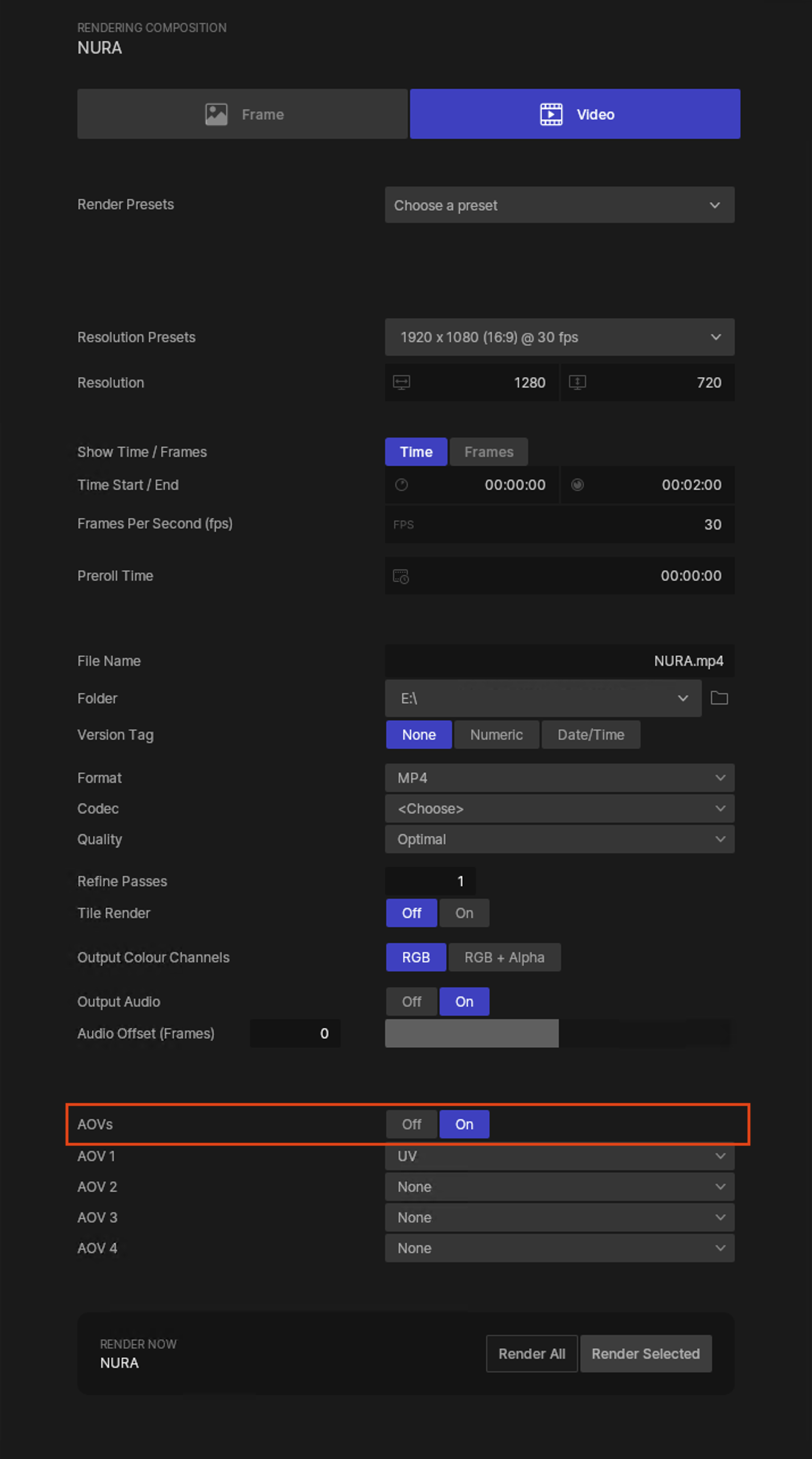This screenshot has height=1459, width=812.
Task: Turn AOVs off
Action: click(412, 1124)
